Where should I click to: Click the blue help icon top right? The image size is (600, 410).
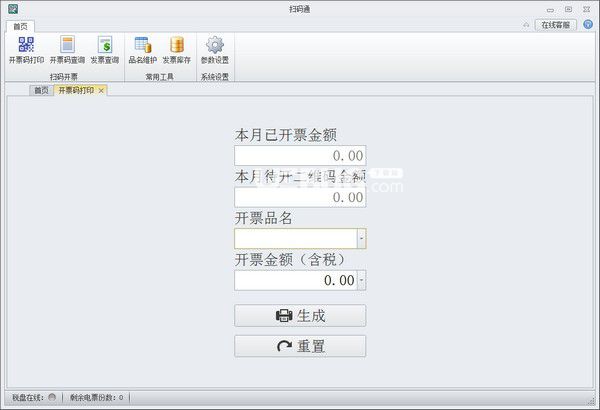[x=588, y=24]
